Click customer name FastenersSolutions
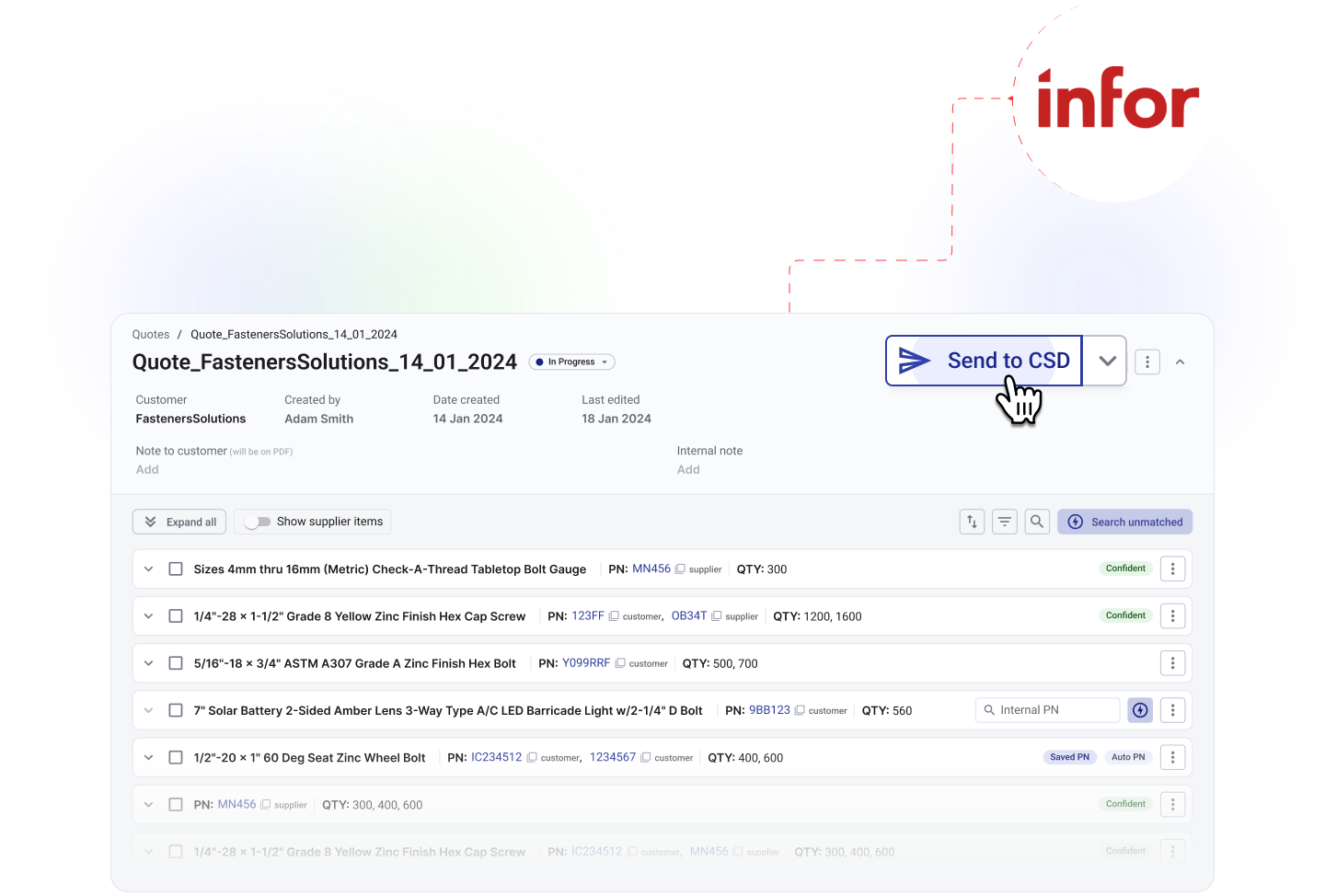The height and width of the screenshot is (896, 1325). pos(190,419)
